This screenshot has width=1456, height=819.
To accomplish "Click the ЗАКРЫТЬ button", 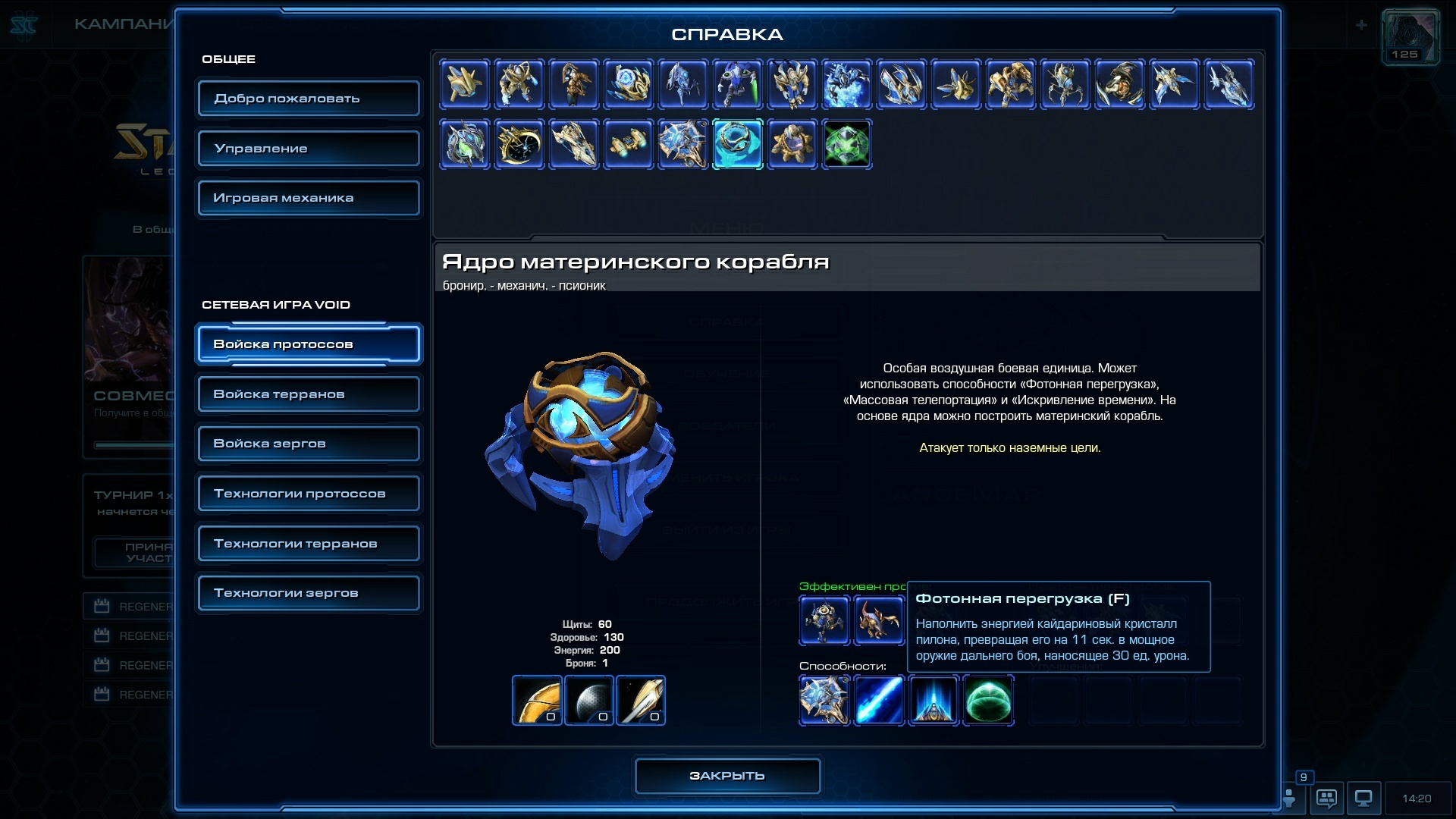I will point(727,776).
